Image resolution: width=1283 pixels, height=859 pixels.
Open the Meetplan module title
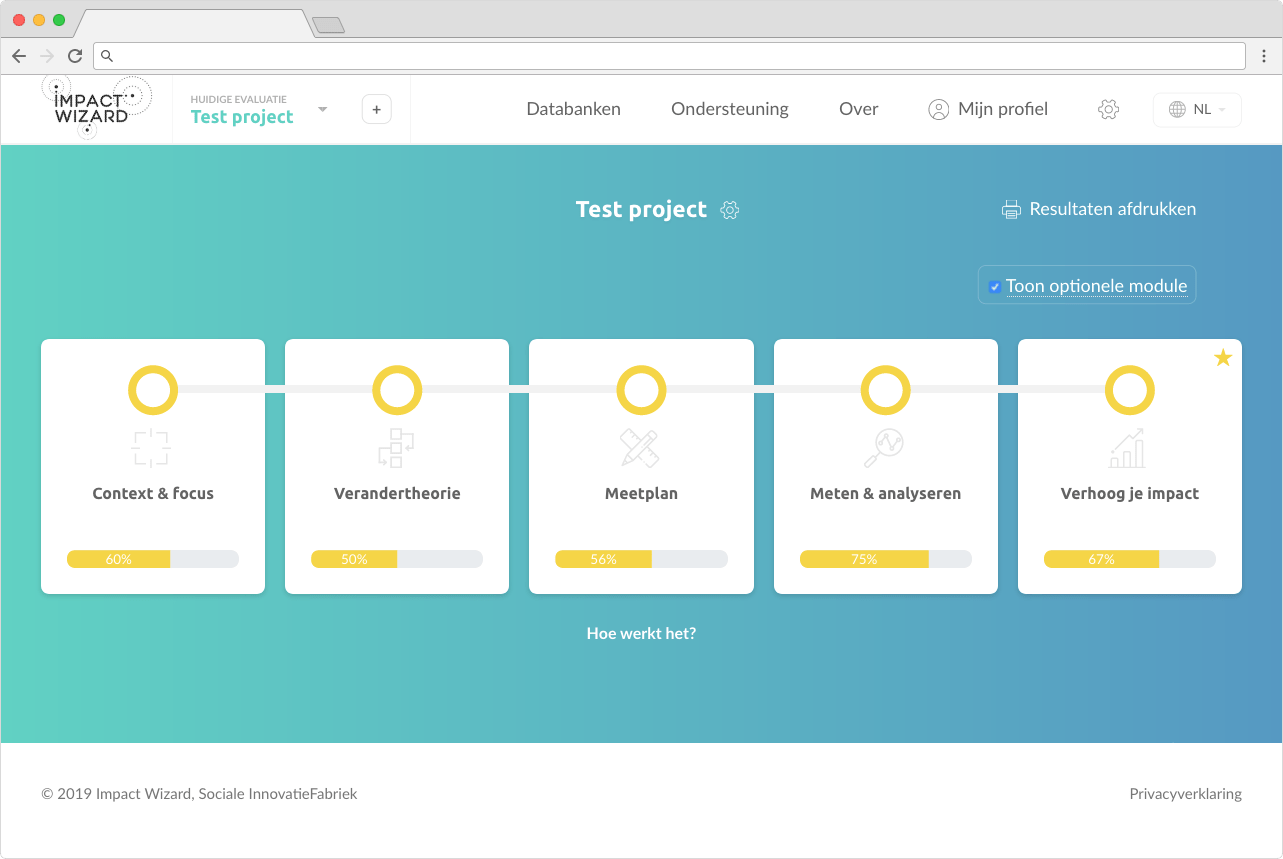coord(641,493)
